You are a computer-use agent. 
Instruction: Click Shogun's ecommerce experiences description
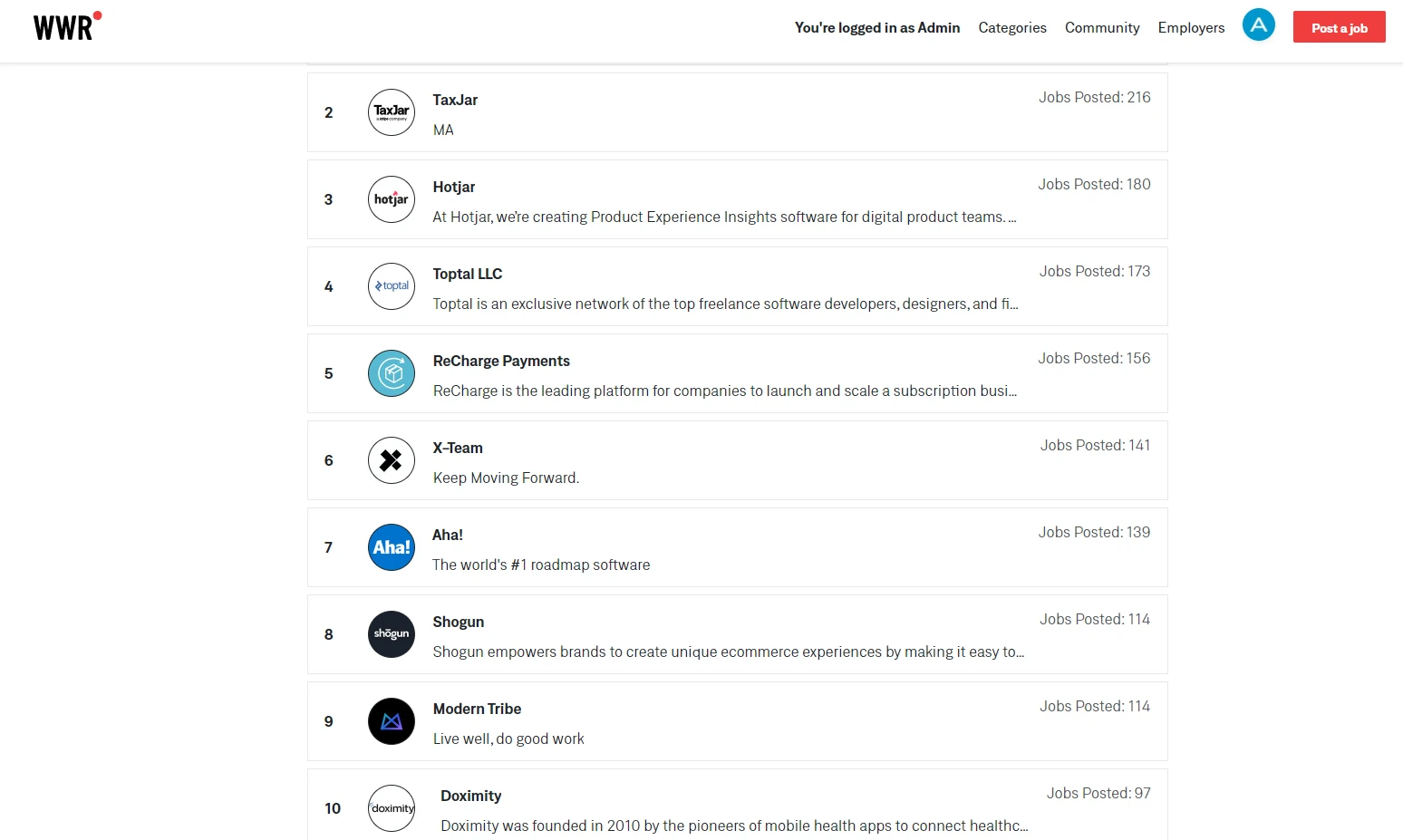tap(729, 652)
